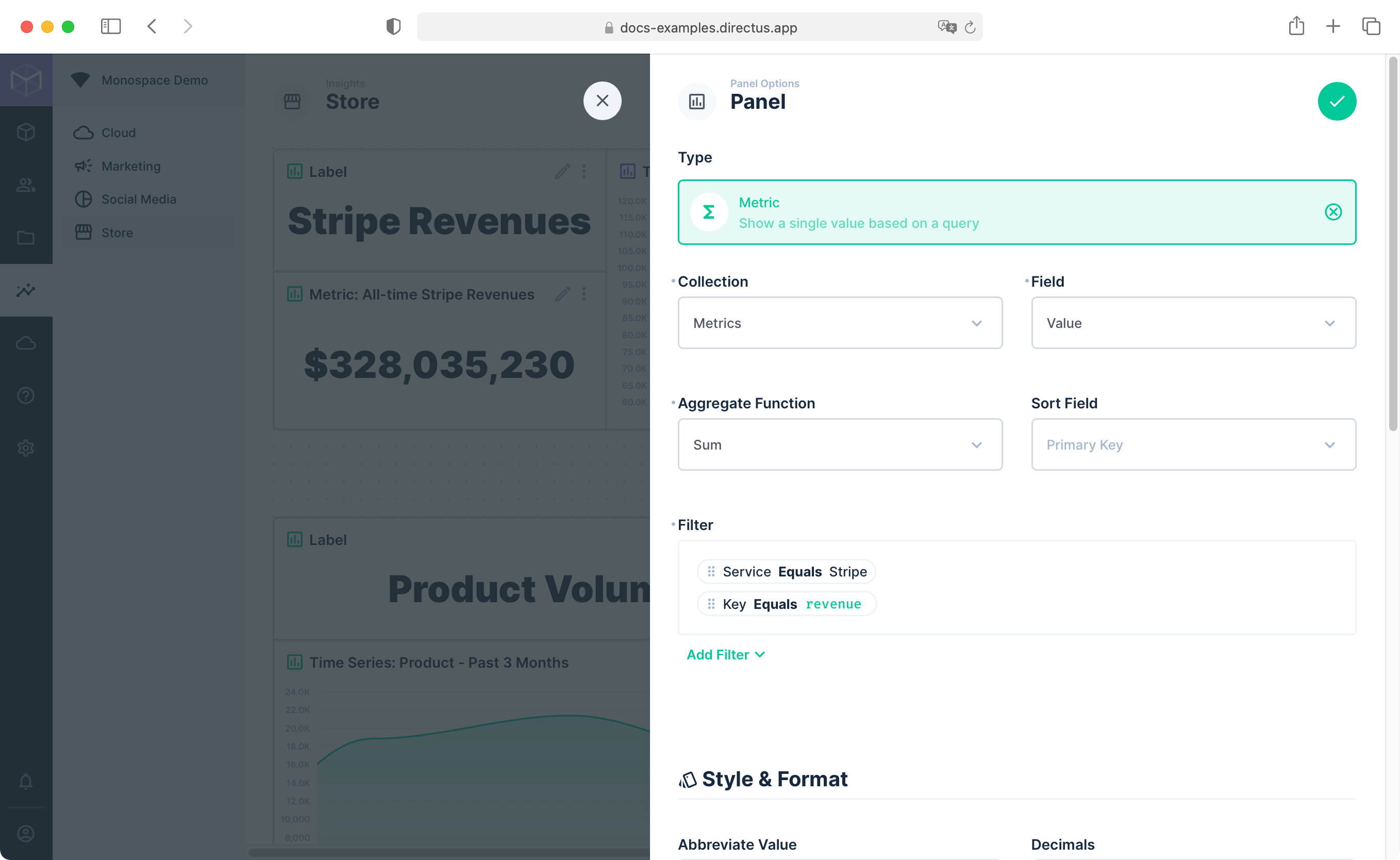Click the sigma icon on the Metric type card

coord(709,211)
